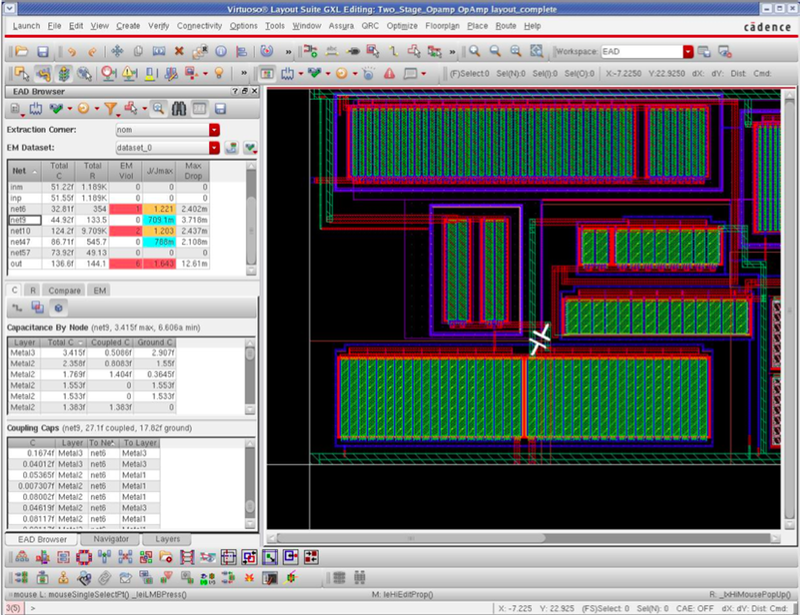Switch to the EM tab
The height and width of the screenshot is (615, 800).
(99, 290)
